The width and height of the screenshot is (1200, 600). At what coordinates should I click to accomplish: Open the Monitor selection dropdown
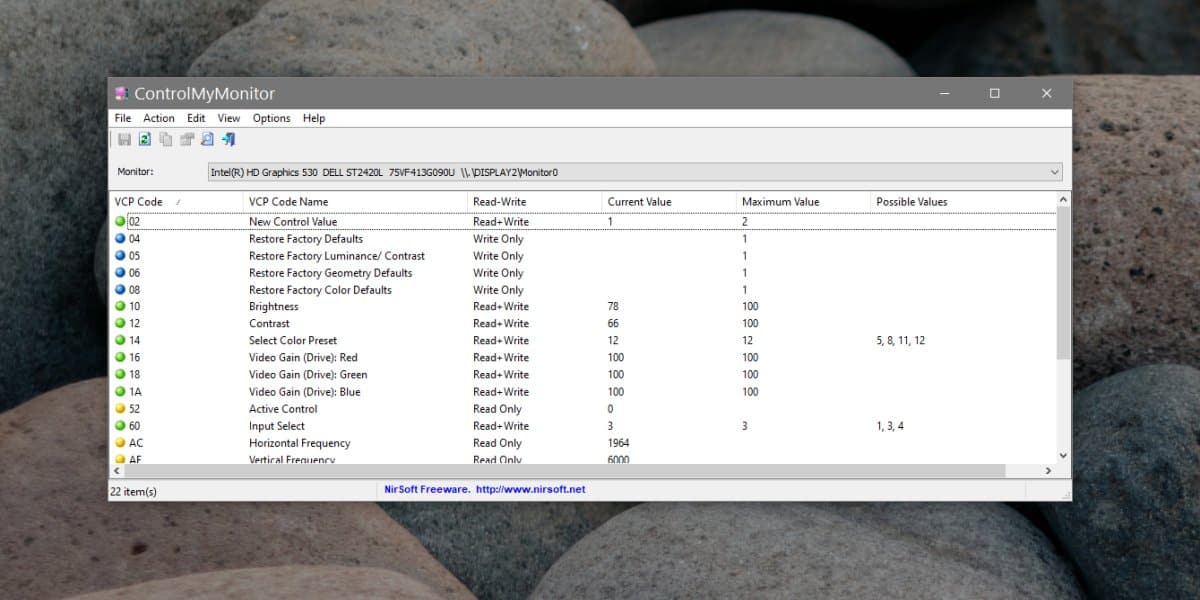coord(1054,171)
